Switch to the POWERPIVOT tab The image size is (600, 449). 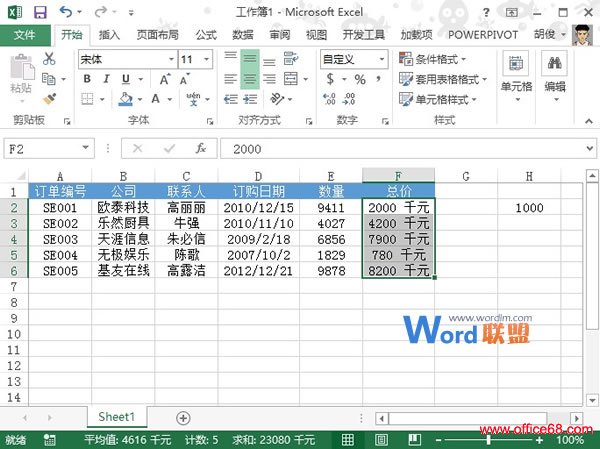pos(483,35)
